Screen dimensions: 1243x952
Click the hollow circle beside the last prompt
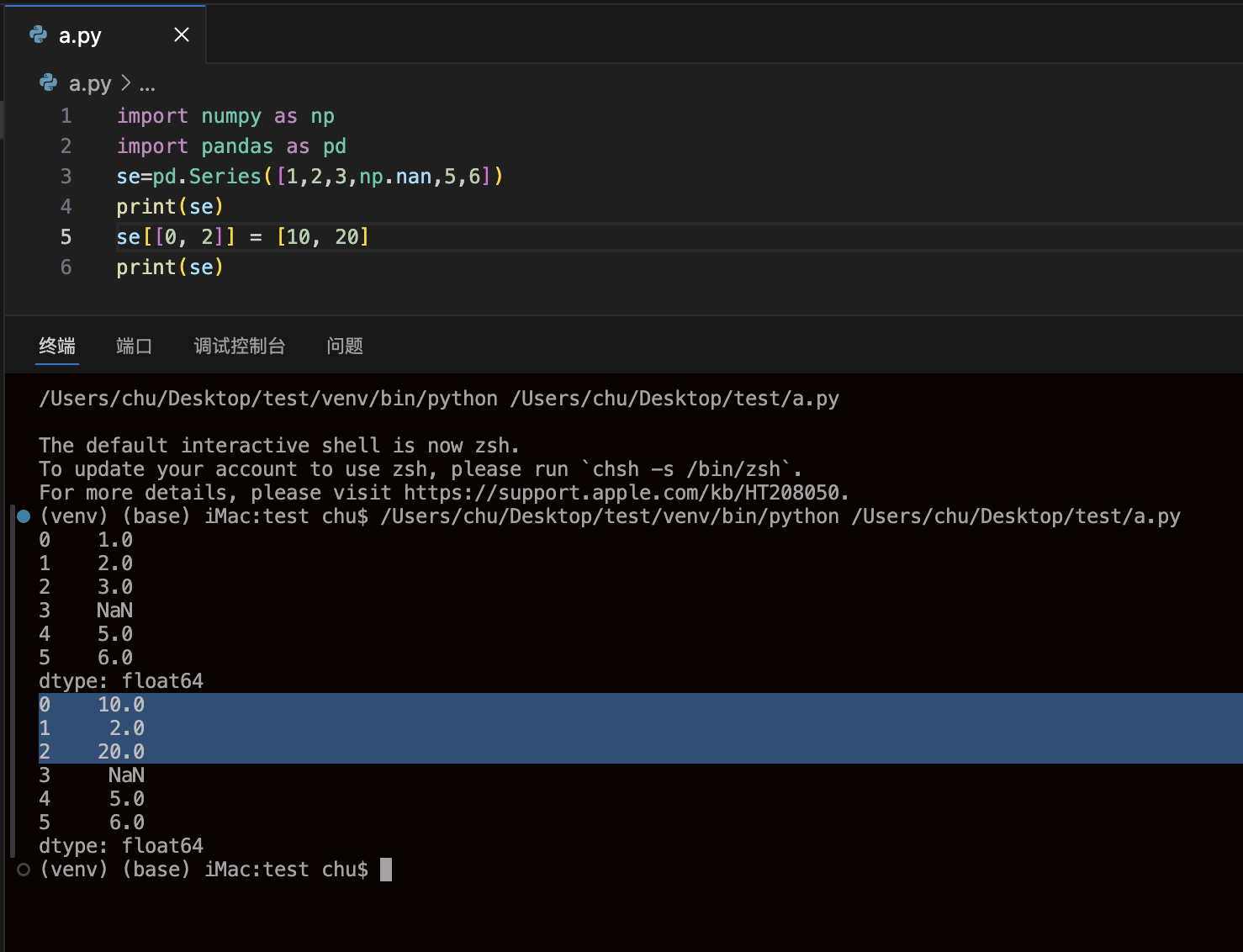coord(24,870)
